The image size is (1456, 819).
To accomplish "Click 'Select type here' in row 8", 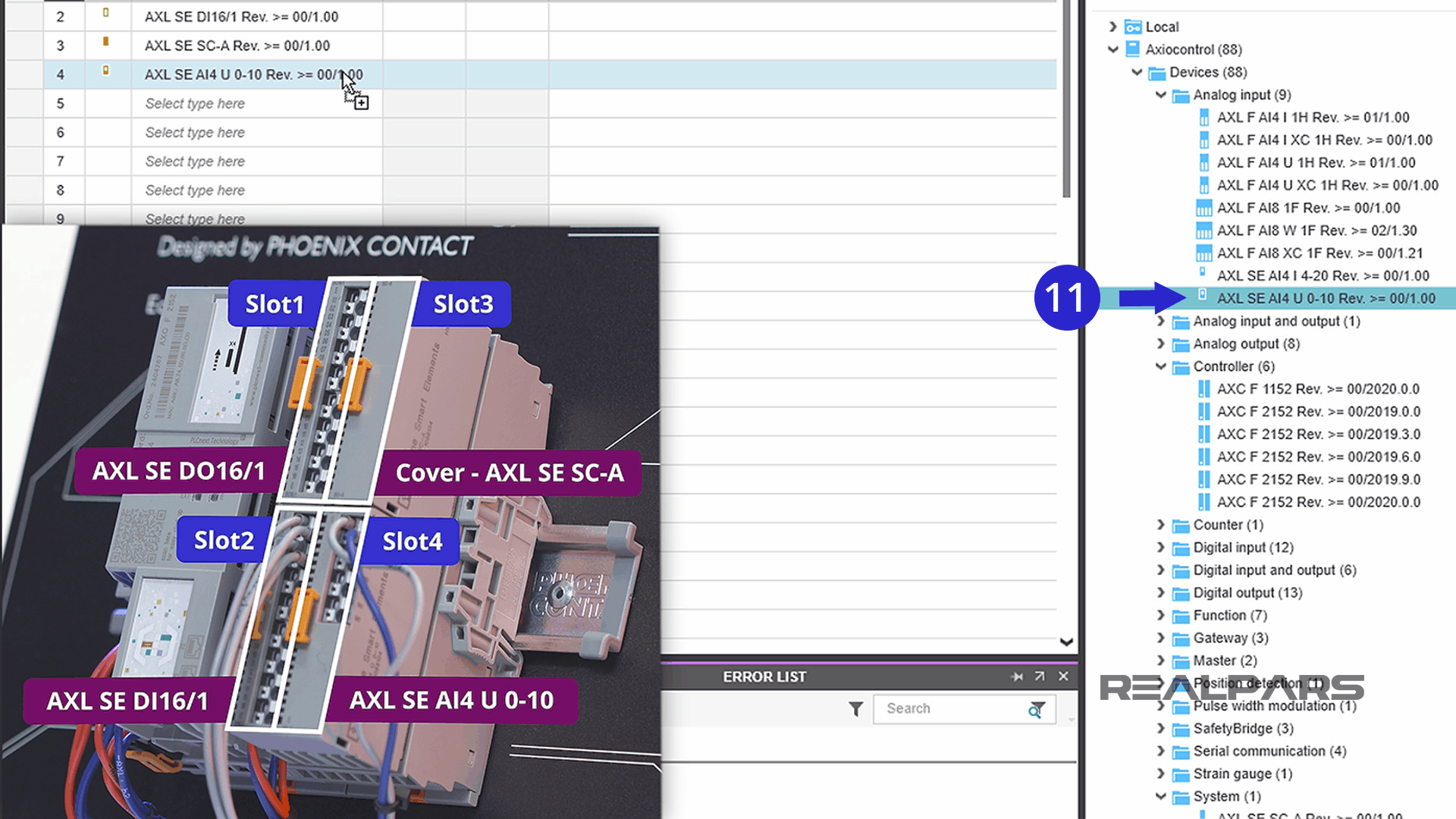I will coord(195,190).
